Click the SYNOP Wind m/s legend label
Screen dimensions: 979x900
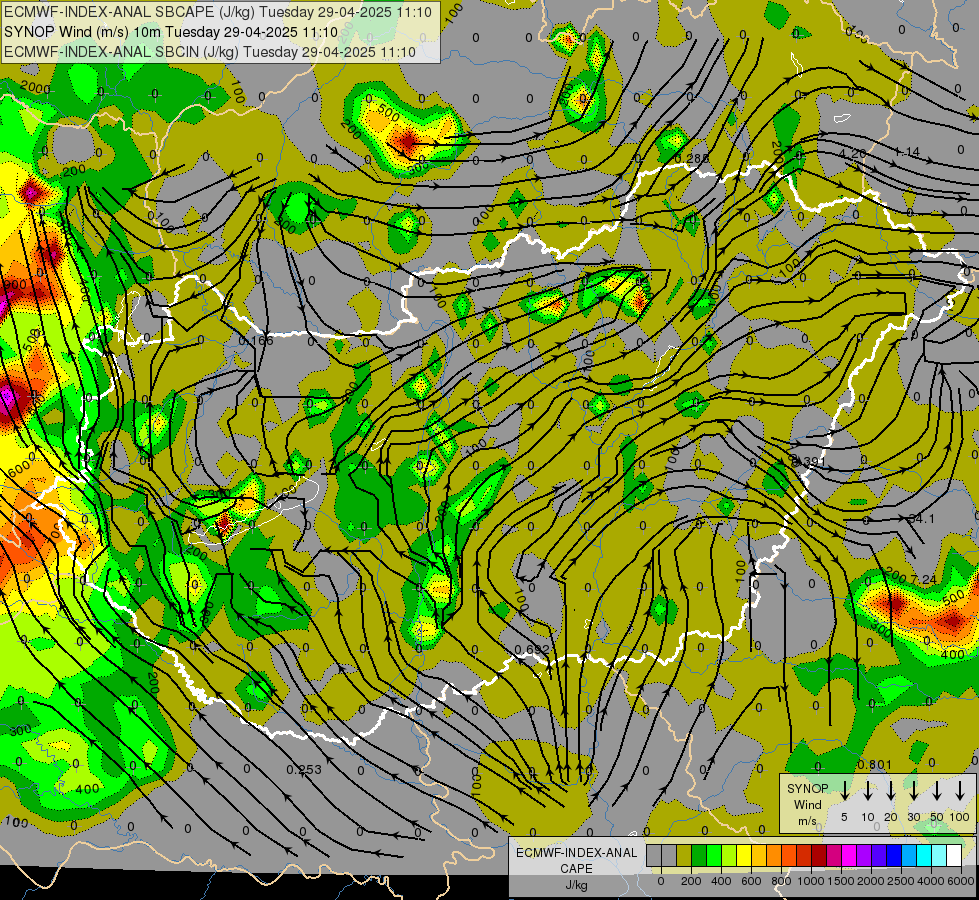(x=807, y=804)
